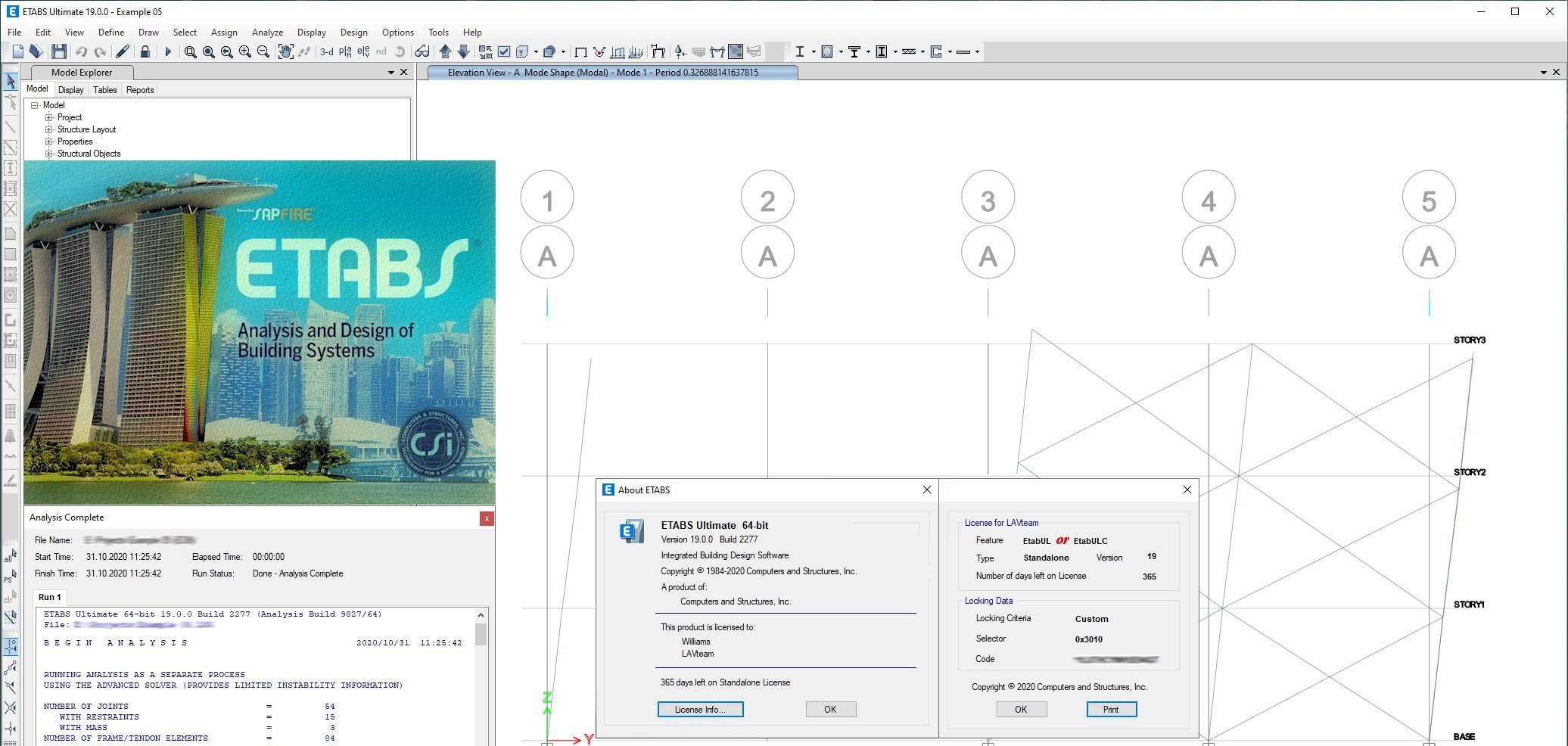Select the pointer tool in left toolbar
Viewport: 1568px width, 746px height.
(x=11, y=81)
